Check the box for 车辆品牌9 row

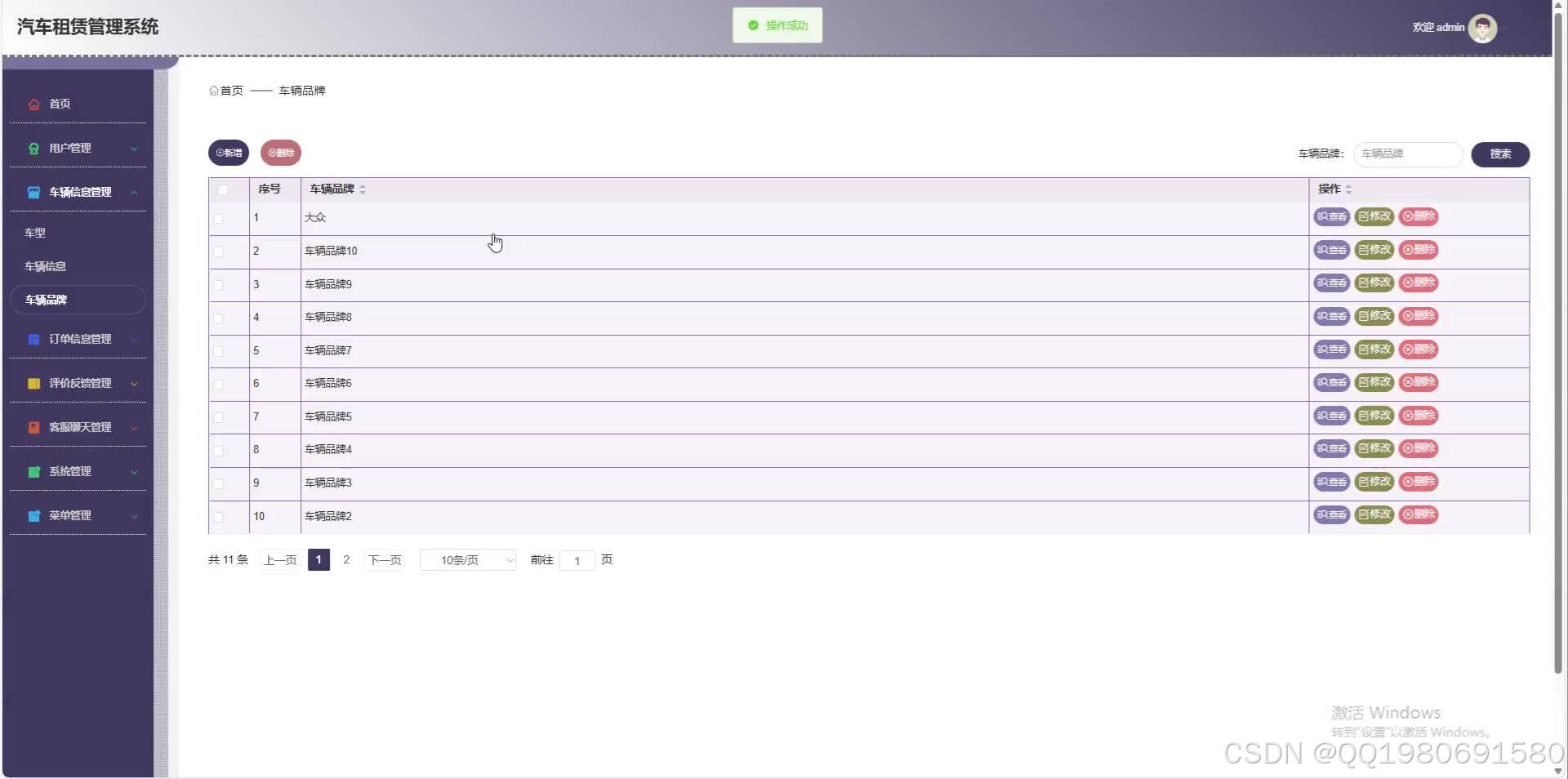(x=218, y=285)
